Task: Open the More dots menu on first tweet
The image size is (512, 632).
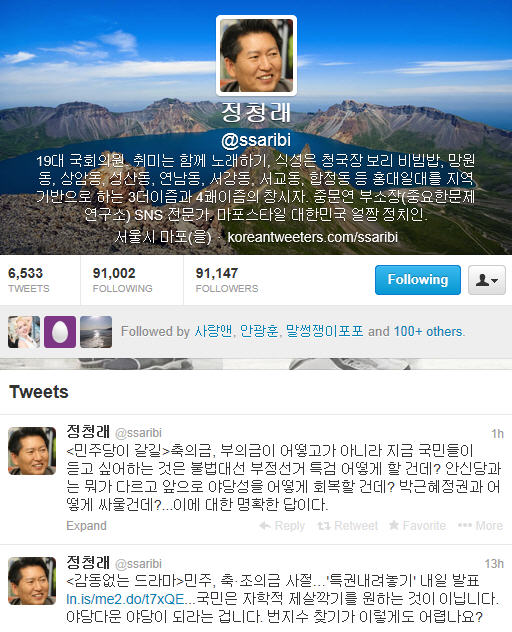Action: (465, 526)
